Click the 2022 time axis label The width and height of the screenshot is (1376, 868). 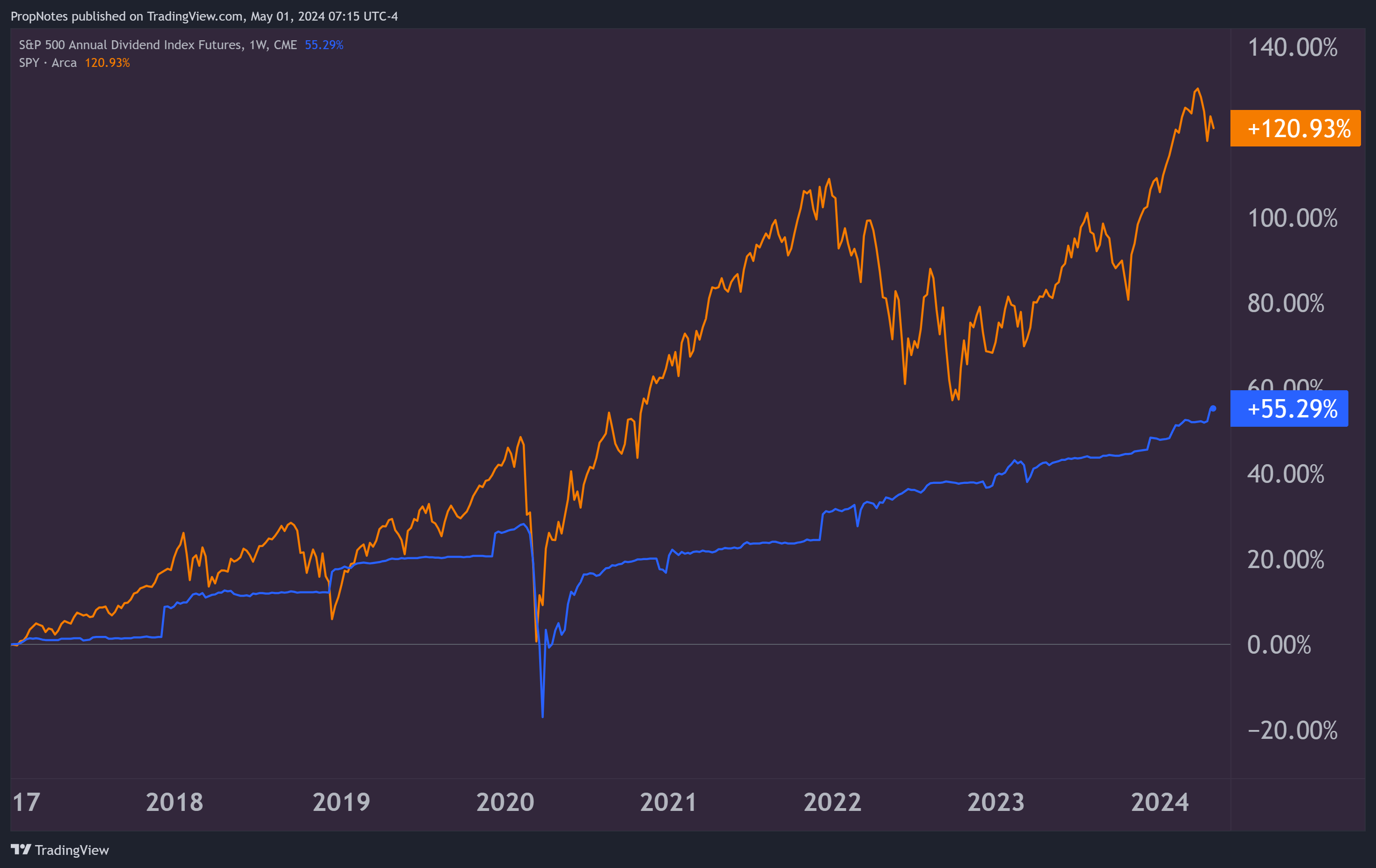[x=832, y=802]
